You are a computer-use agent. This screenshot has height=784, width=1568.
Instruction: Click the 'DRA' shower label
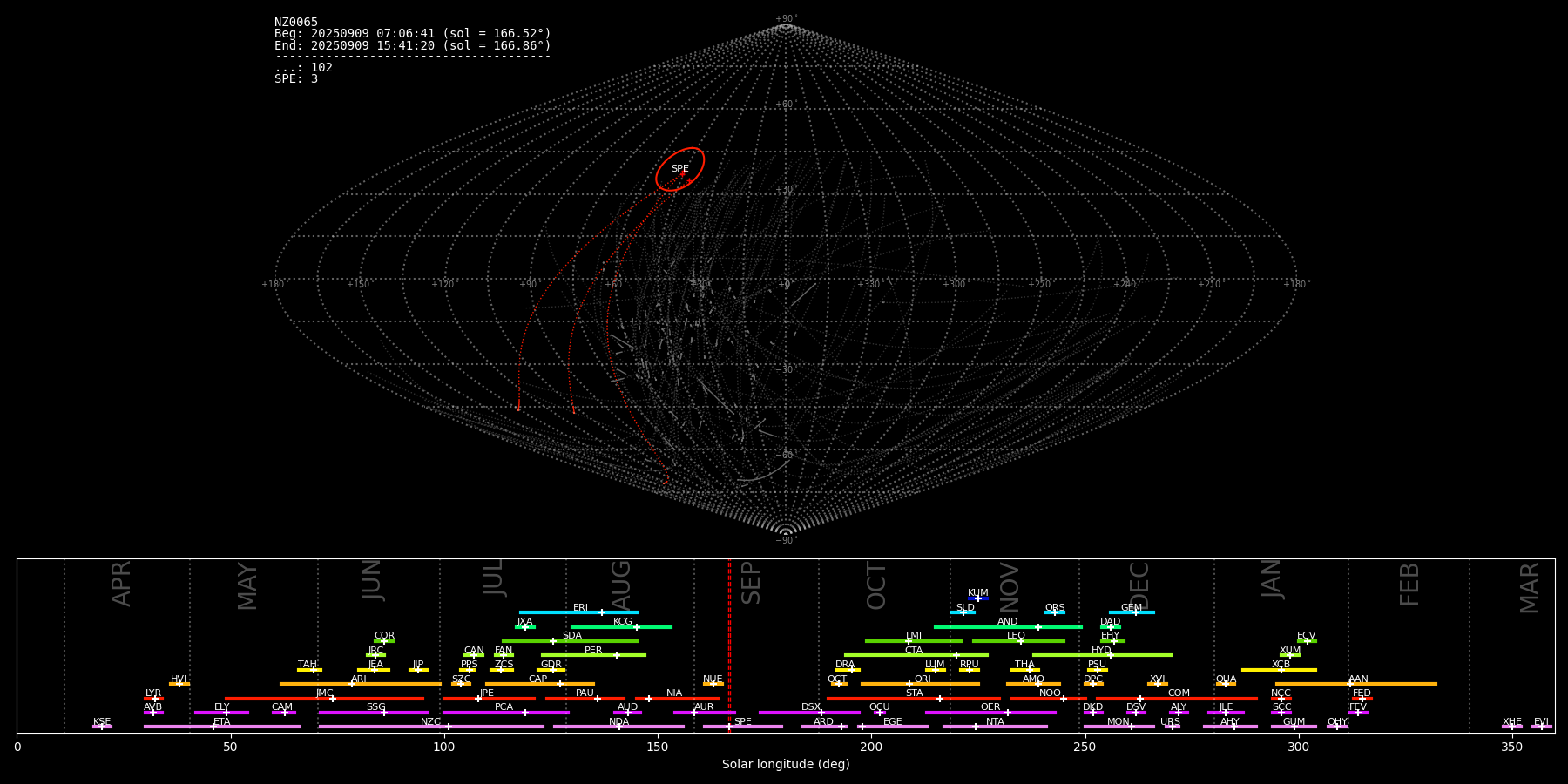click(845, 665)
